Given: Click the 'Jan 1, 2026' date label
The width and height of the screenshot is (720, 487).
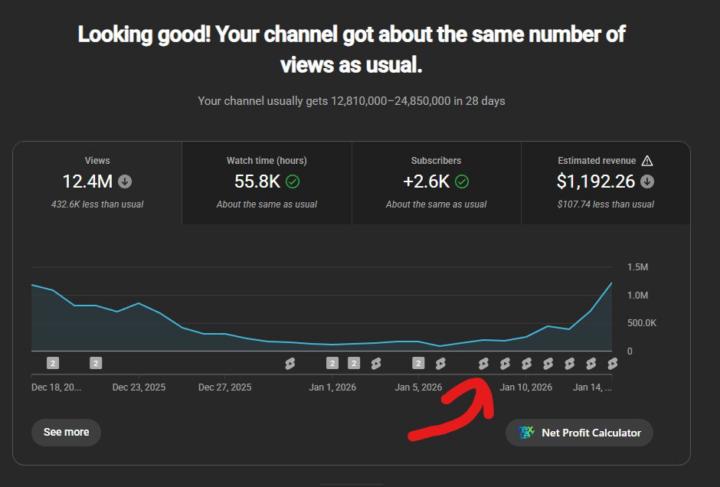Looking at the screenshot, I should click(x=332, y=387).
